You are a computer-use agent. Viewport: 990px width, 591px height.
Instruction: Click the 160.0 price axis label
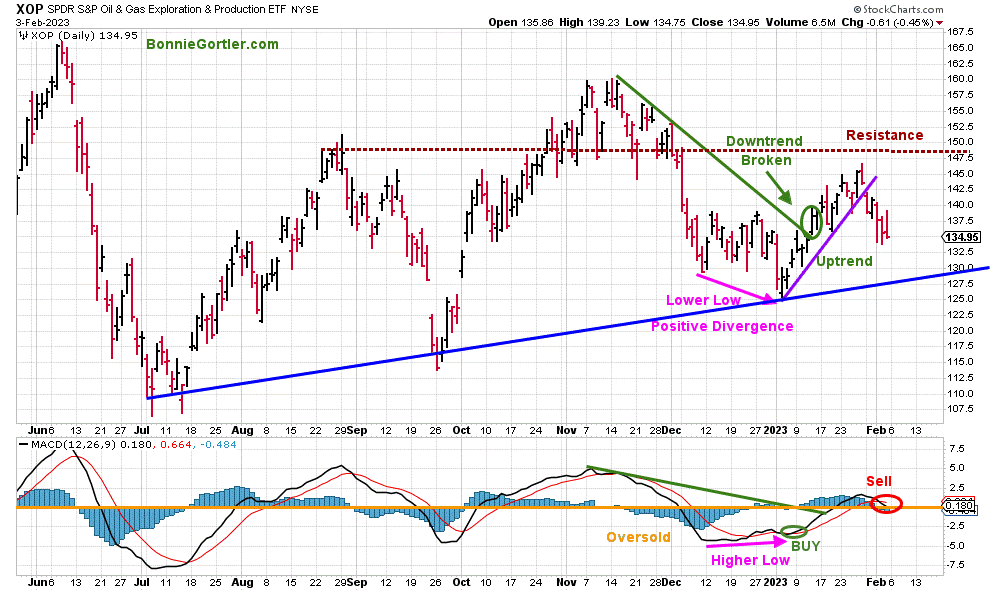pyautogui.click(x=960, y=79)
